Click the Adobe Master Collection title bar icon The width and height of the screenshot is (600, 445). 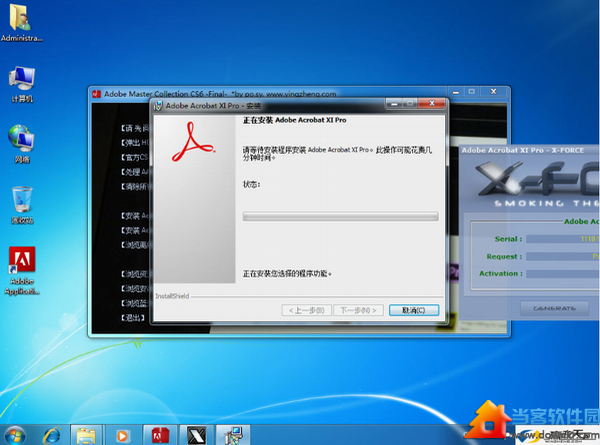[96, 94]
